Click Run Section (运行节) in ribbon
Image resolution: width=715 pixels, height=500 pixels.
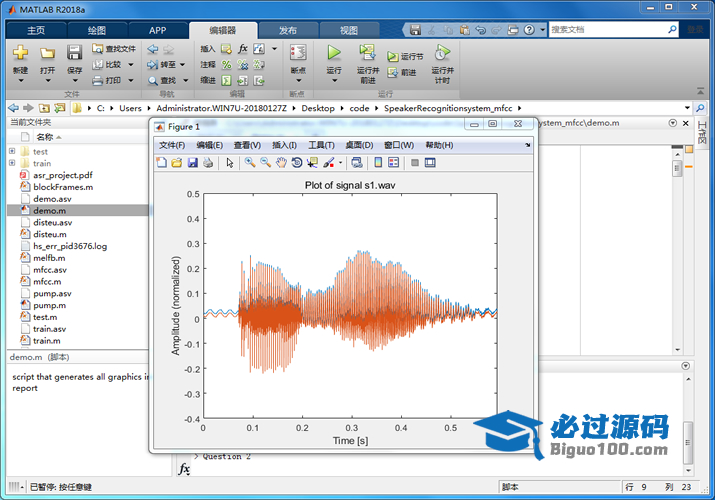(x=405, y=57)
